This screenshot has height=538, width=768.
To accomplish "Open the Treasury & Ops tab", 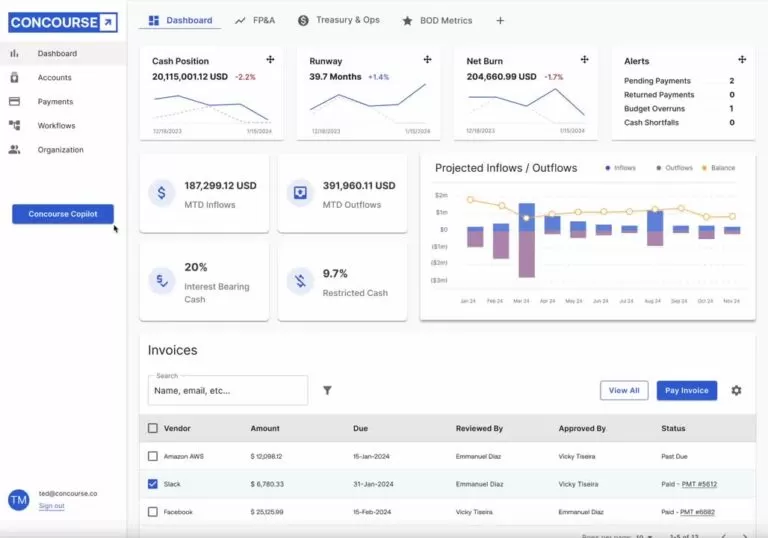I will click(x=338, y=21).
